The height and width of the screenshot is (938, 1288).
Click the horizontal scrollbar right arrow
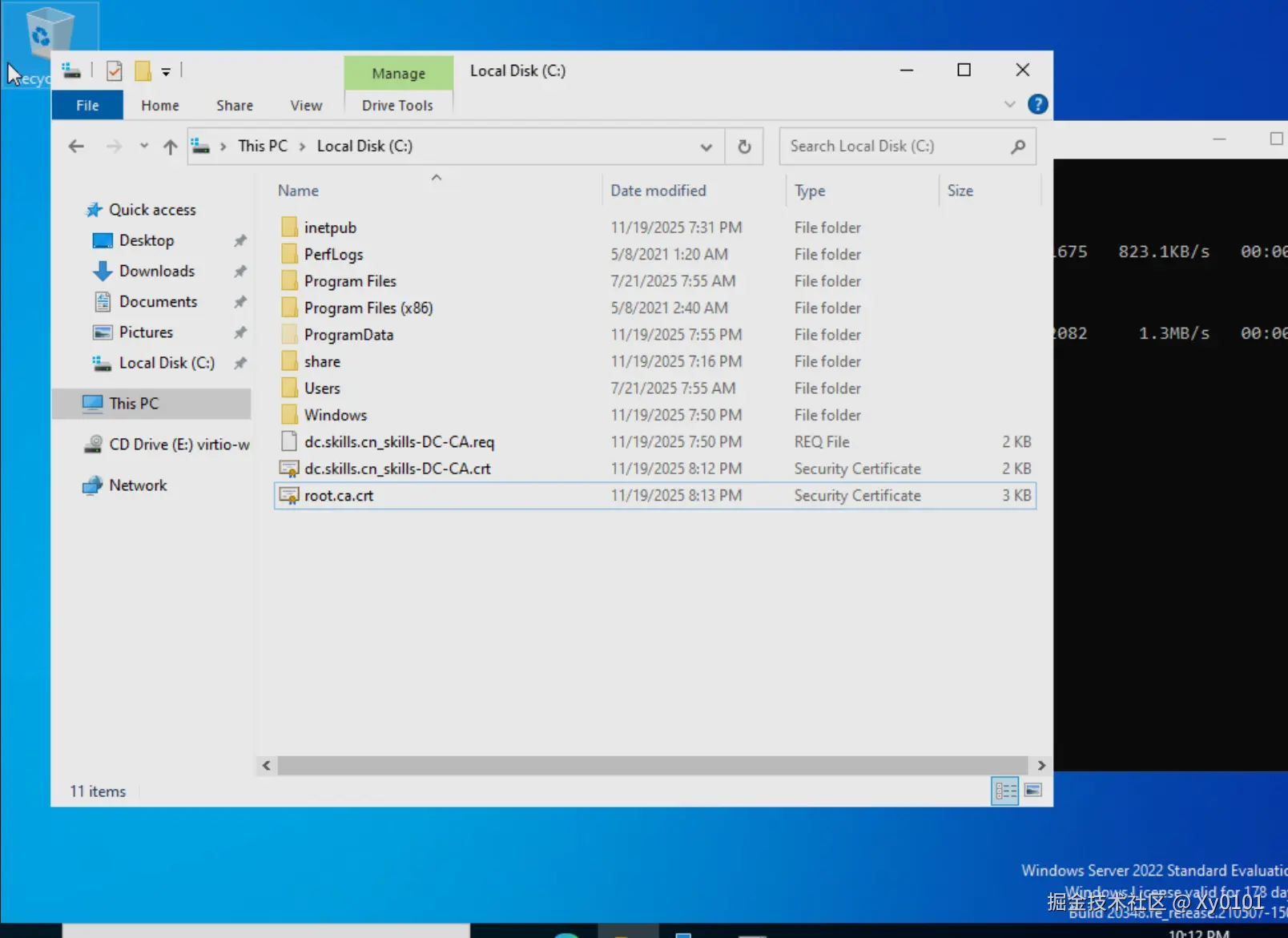pos(1041,766)
